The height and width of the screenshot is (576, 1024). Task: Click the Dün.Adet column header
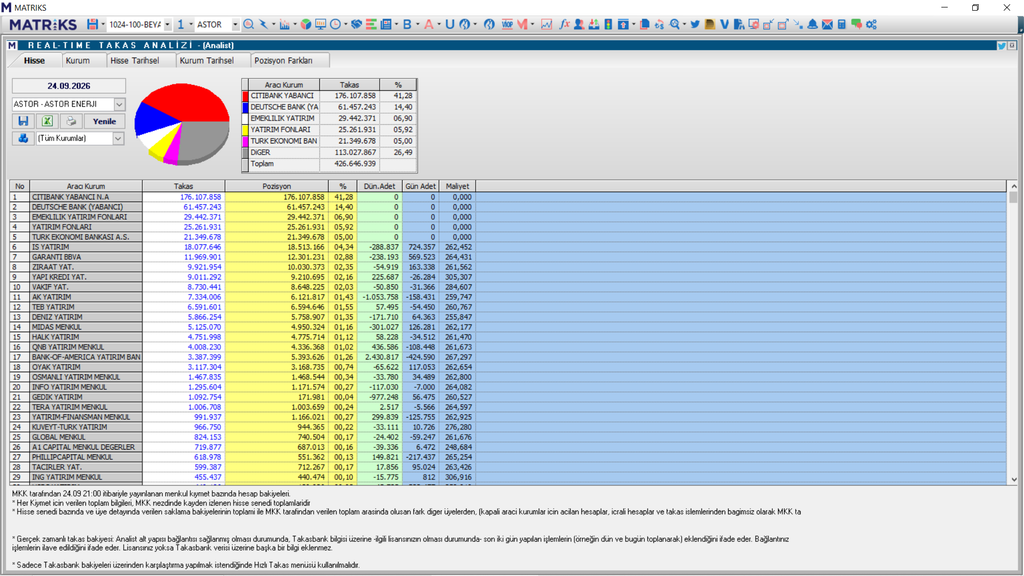coord(379,186)
